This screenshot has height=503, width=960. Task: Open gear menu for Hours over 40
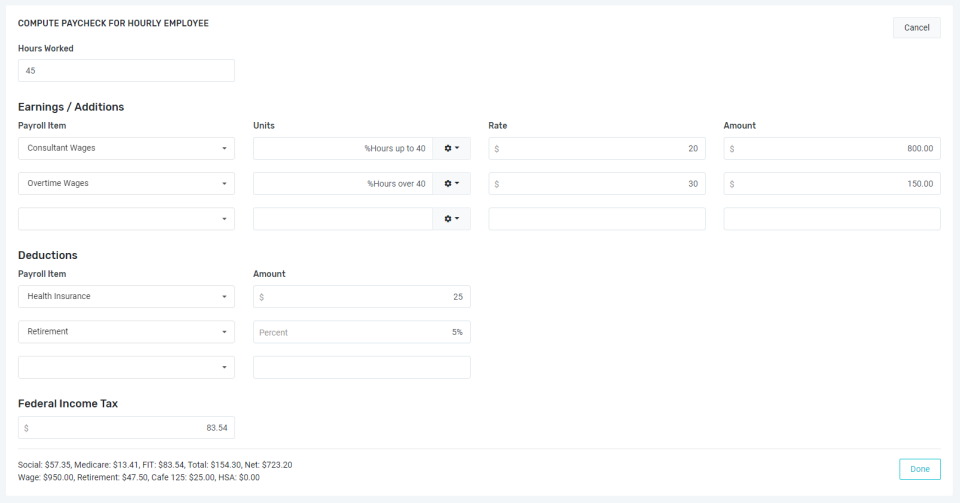[x=451, y=183]
